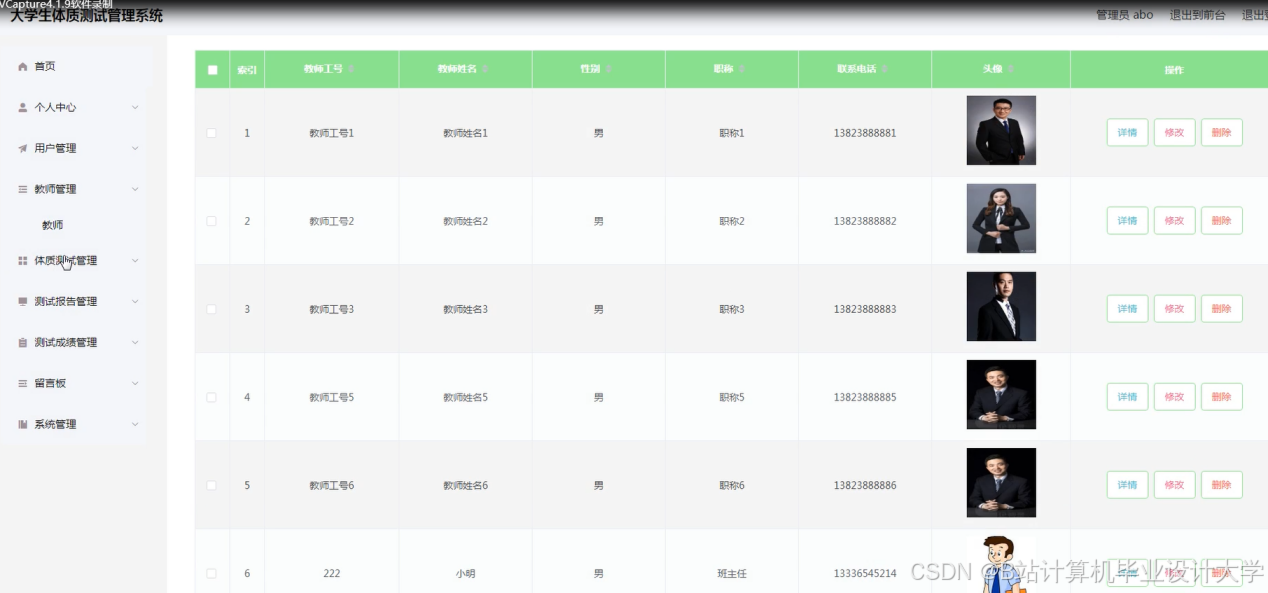Open the 用户管理 menu label
This screenshot has height=593, width=1268.
[x=55, y=148]
